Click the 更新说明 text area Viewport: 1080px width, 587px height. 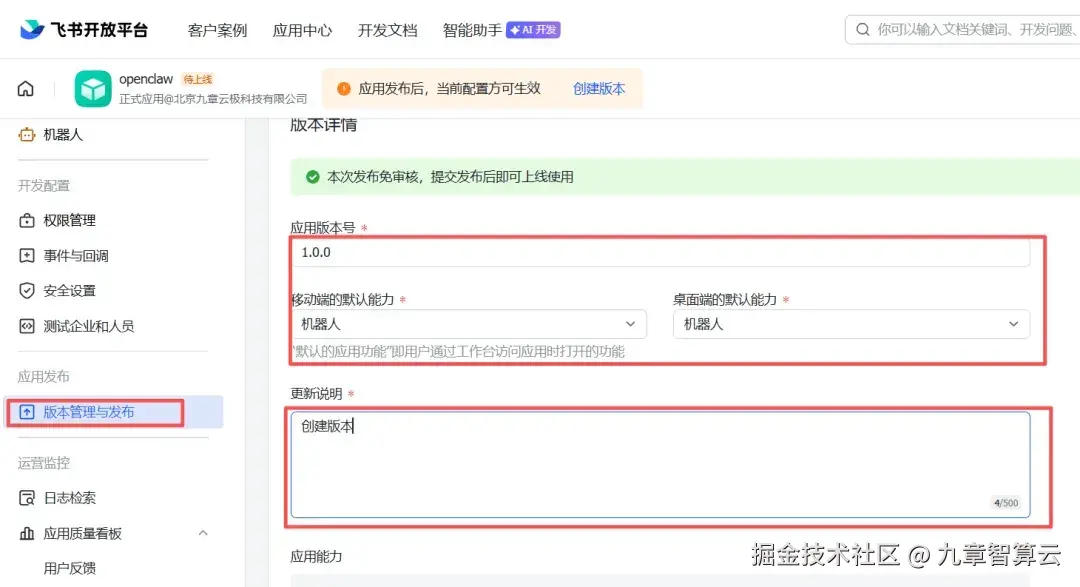pos(661,464)
